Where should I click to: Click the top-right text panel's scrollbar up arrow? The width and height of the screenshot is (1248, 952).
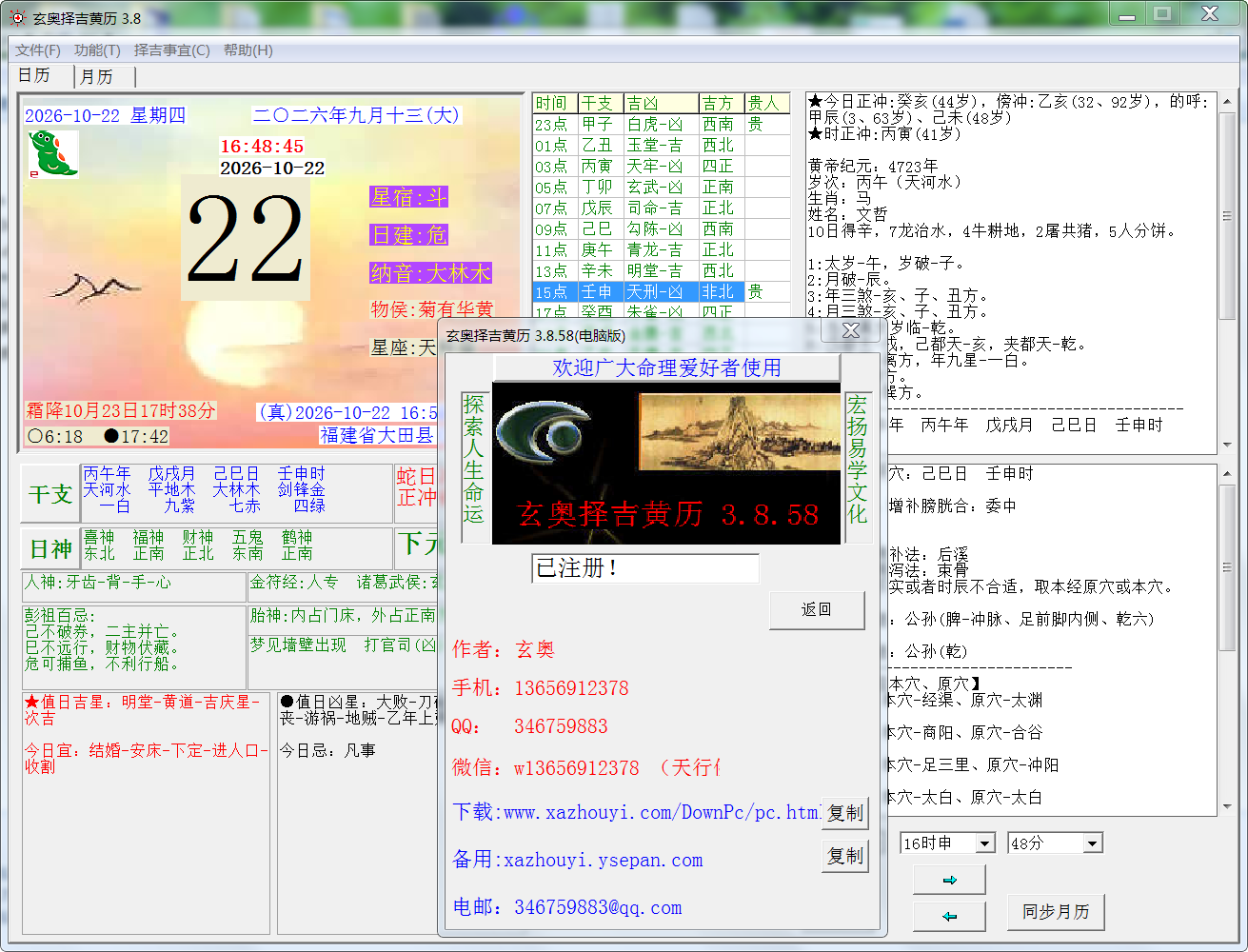(x=1228, y=101)
